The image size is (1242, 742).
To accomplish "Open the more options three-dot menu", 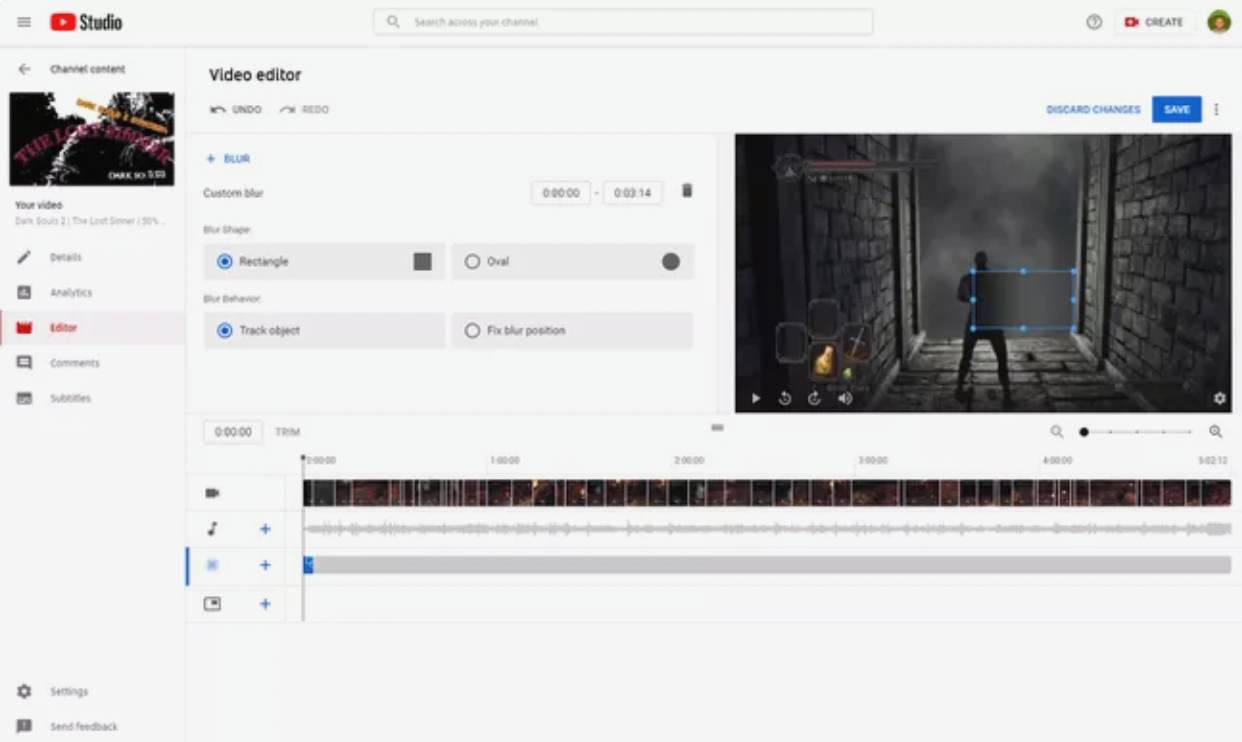I will tap(1216, 109).
